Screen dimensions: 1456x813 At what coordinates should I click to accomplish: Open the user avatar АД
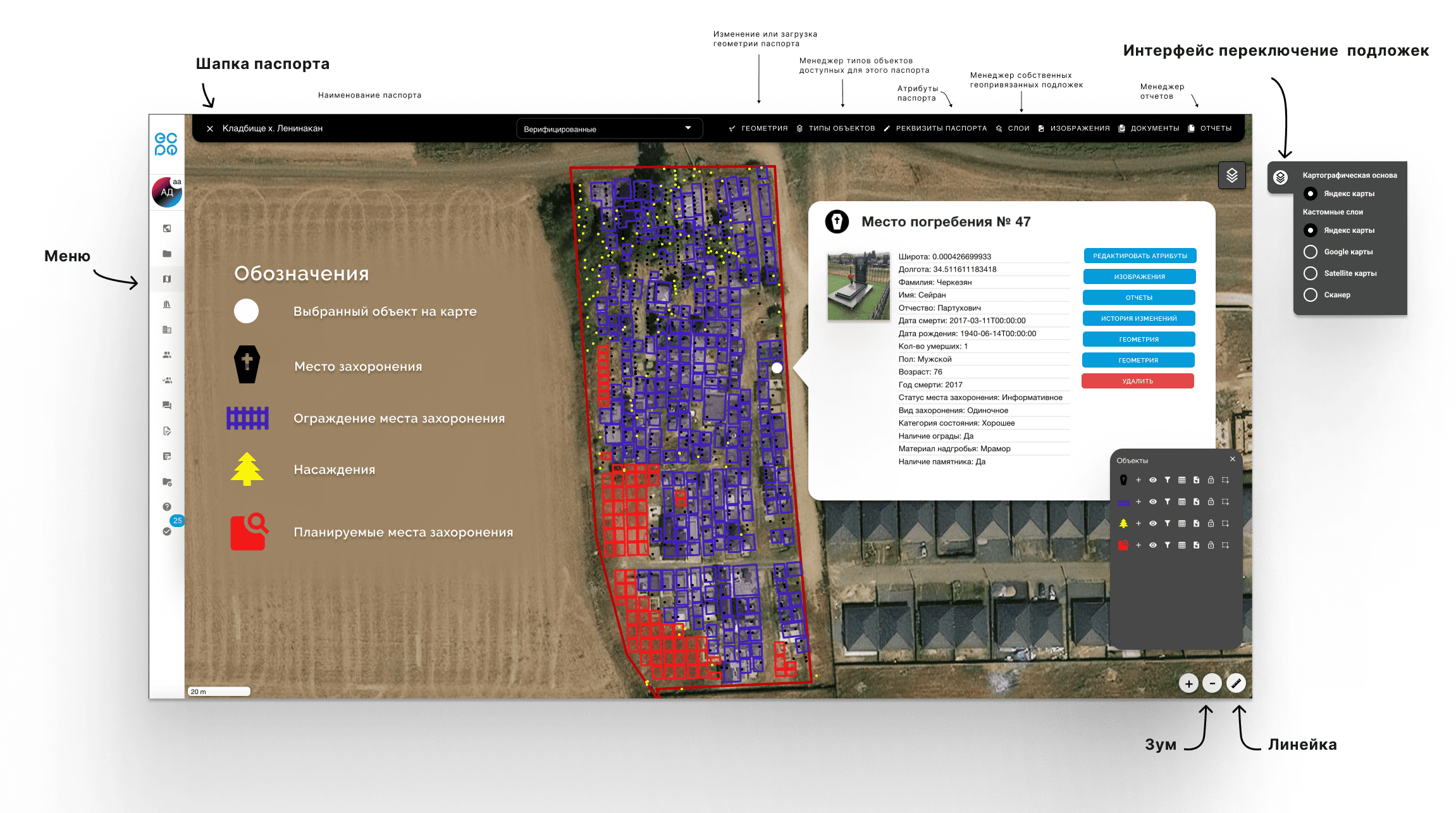(x=167, y=192)
